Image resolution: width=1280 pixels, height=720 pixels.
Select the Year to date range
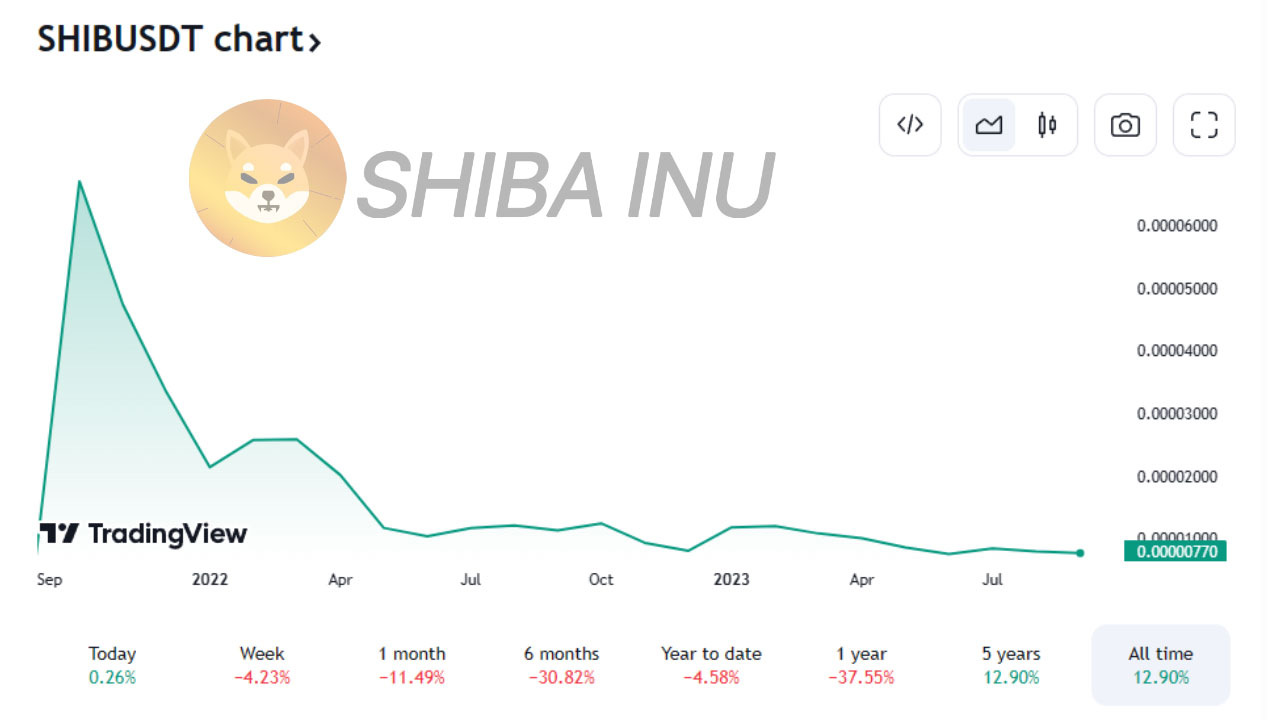click(711, 665)
